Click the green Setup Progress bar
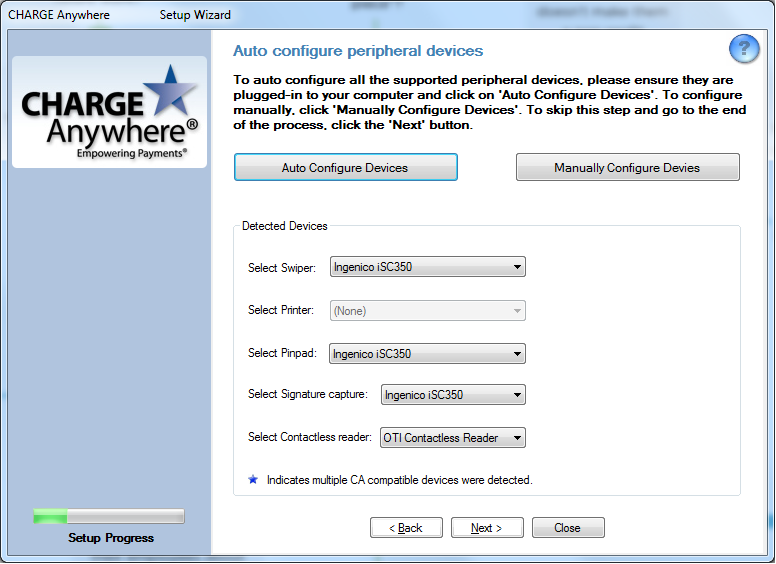Image resolution: width=776 pixels, height=564 pixels. (109, 516)
